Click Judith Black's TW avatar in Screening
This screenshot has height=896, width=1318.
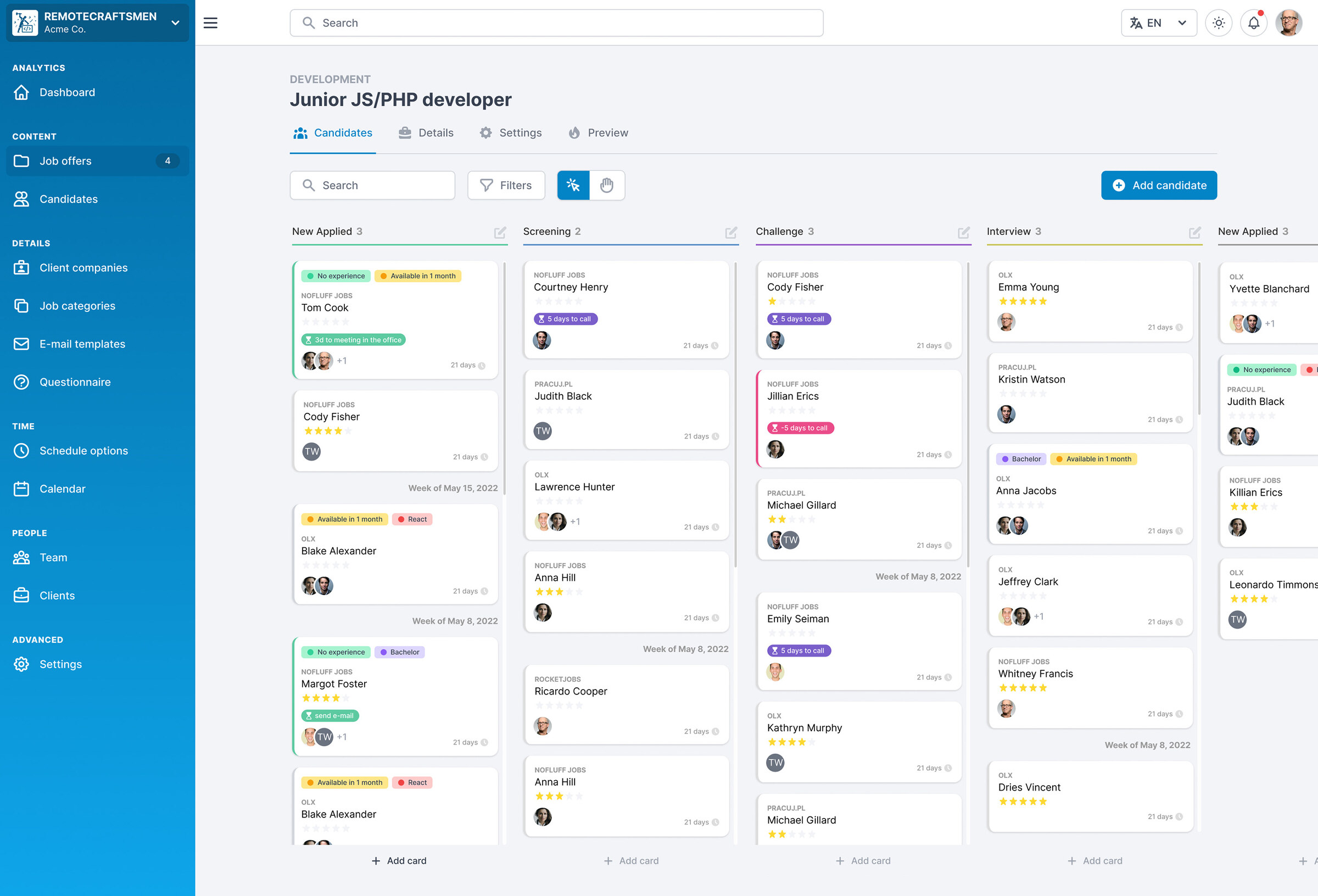543,431
